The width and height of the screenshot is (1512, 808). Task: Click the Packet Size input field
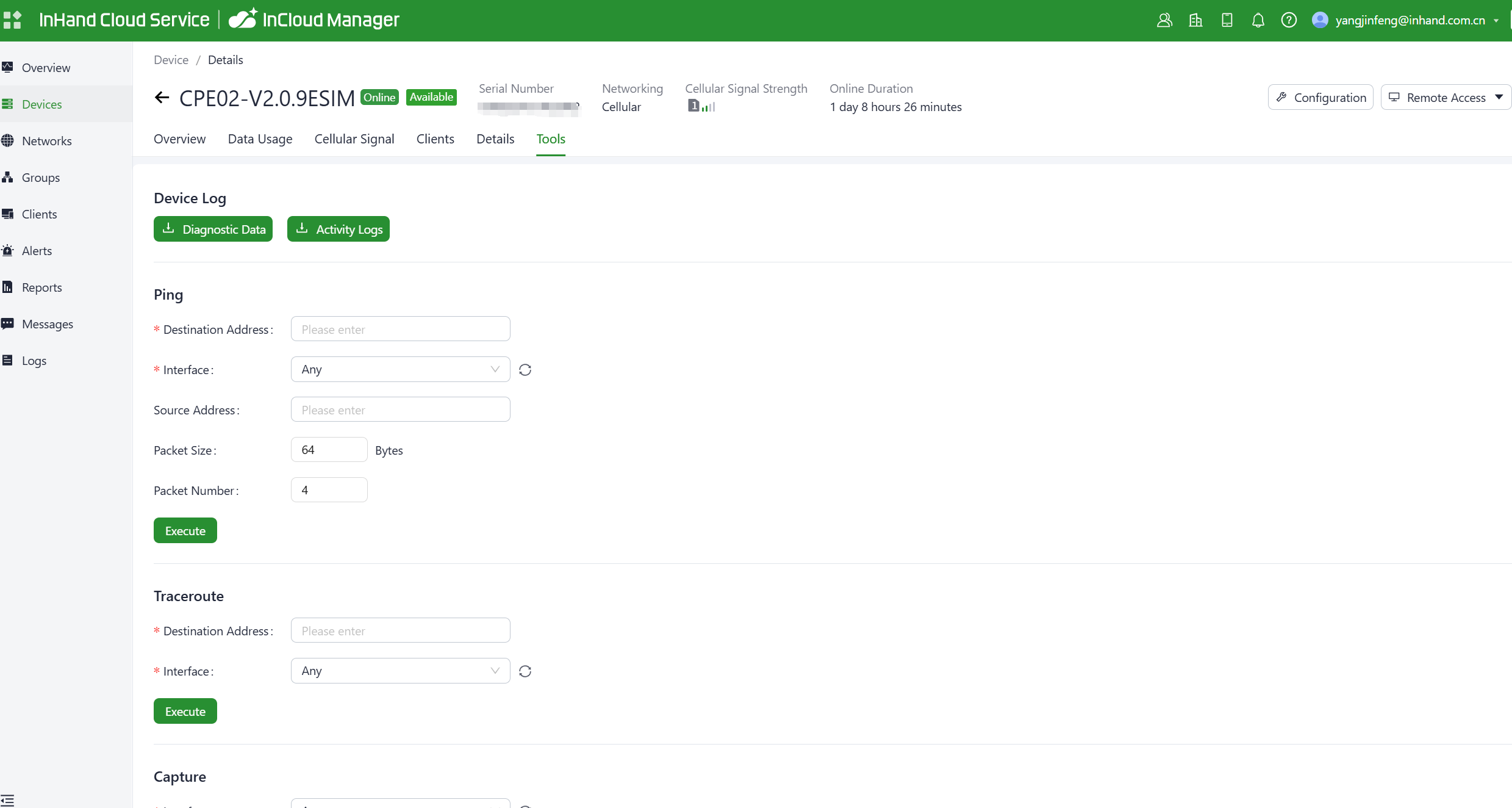329,450
